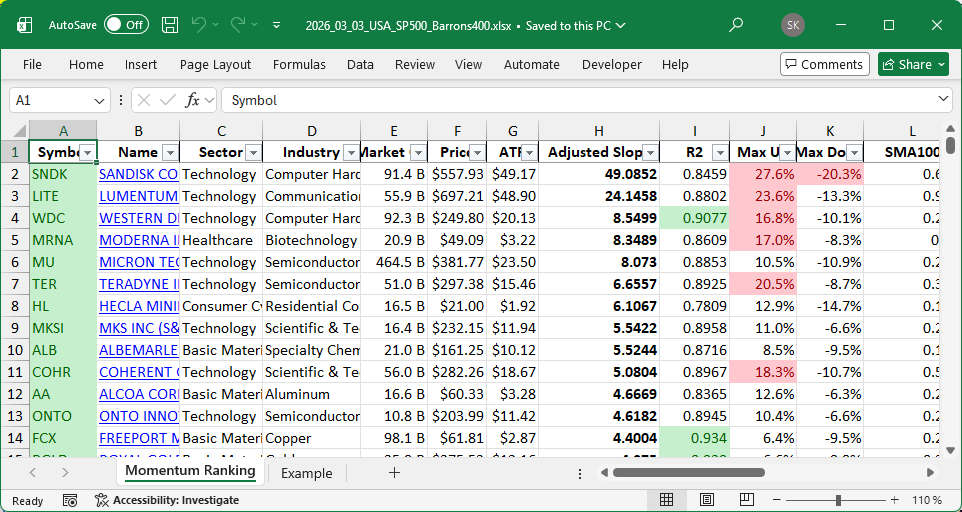Click the Insert Function fx icon
The width and height of the screenshot is (962, 512).
point(193,100)
